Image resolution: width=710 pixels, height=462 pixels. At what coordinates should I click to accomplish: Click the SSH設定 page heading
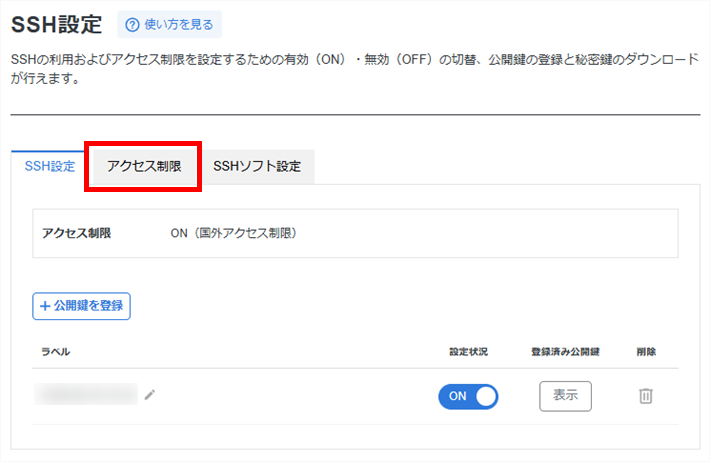[57, 24]
